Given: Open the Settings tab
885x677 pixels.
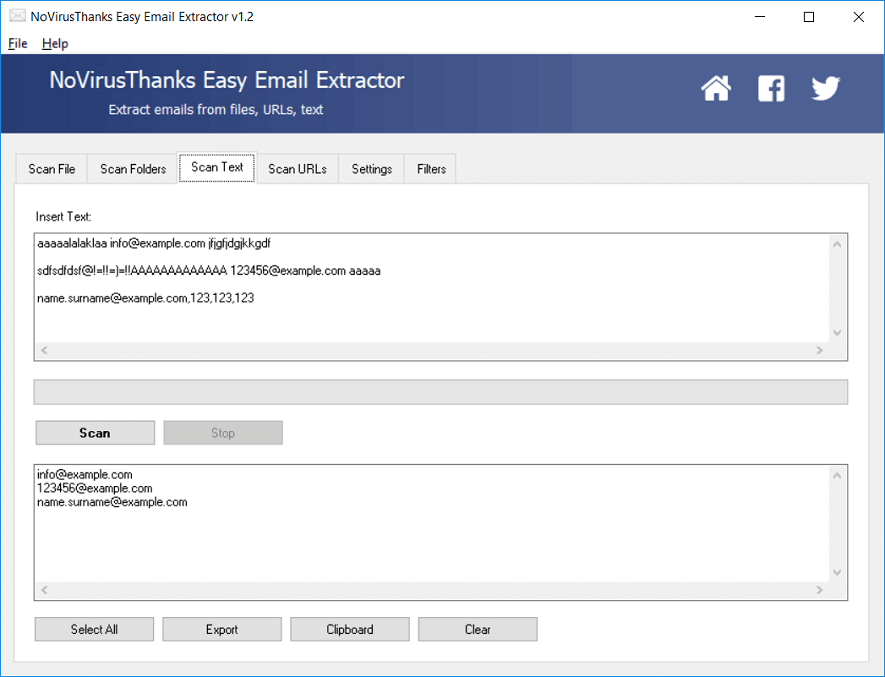Looking at the screenshot, I should tap(371, 169).
